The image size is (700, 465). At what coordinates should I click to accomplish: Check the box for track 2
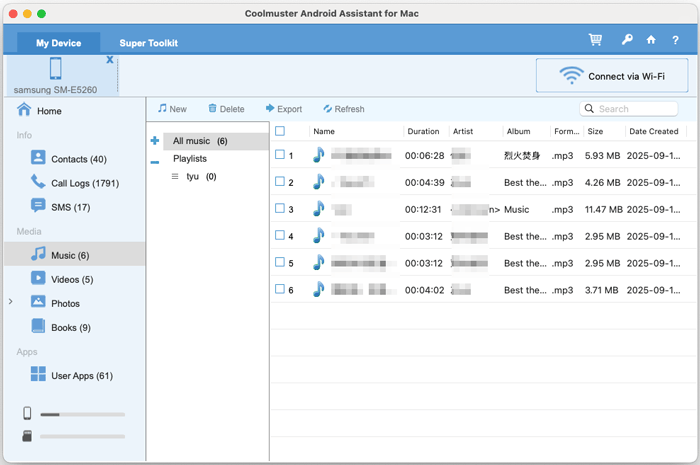coord(280,182)
